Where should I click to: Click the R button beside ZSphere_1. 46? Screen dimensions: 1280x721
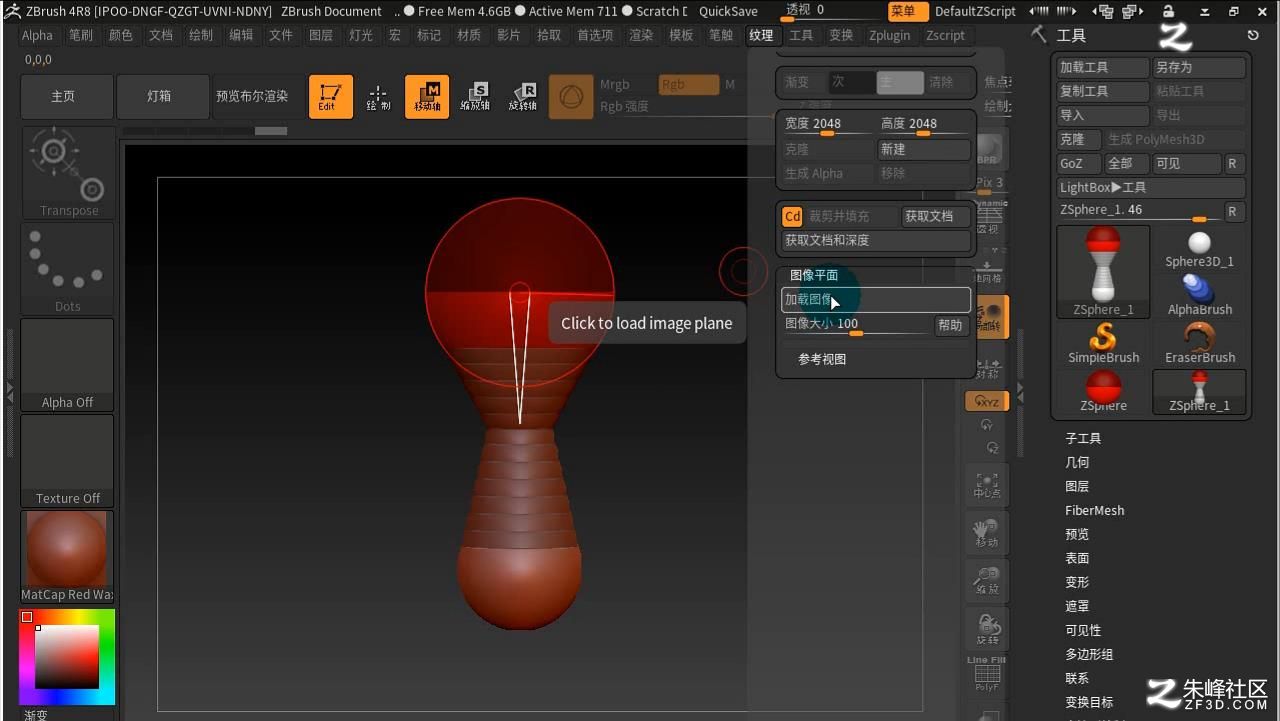pos(1232,211)
